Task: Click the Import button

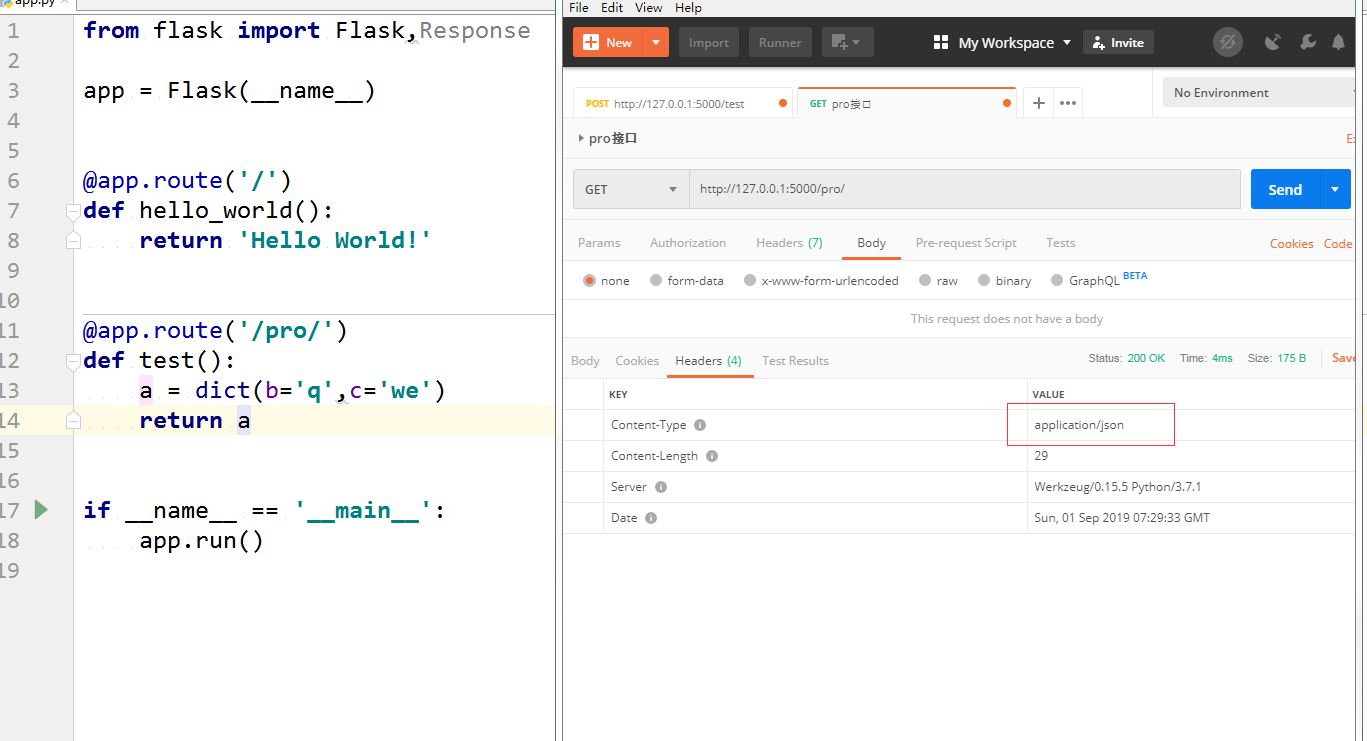Action: (x=709, y=42)
